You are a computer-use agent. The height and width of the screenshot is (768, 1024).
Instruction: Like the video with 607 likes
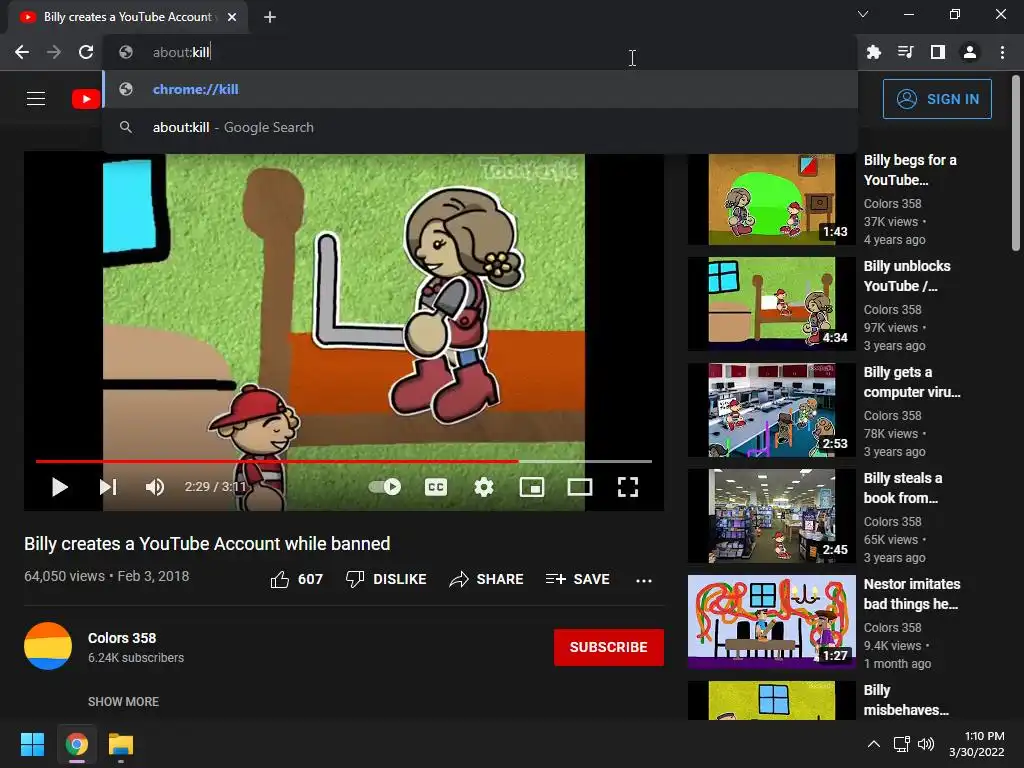point(296,579)
